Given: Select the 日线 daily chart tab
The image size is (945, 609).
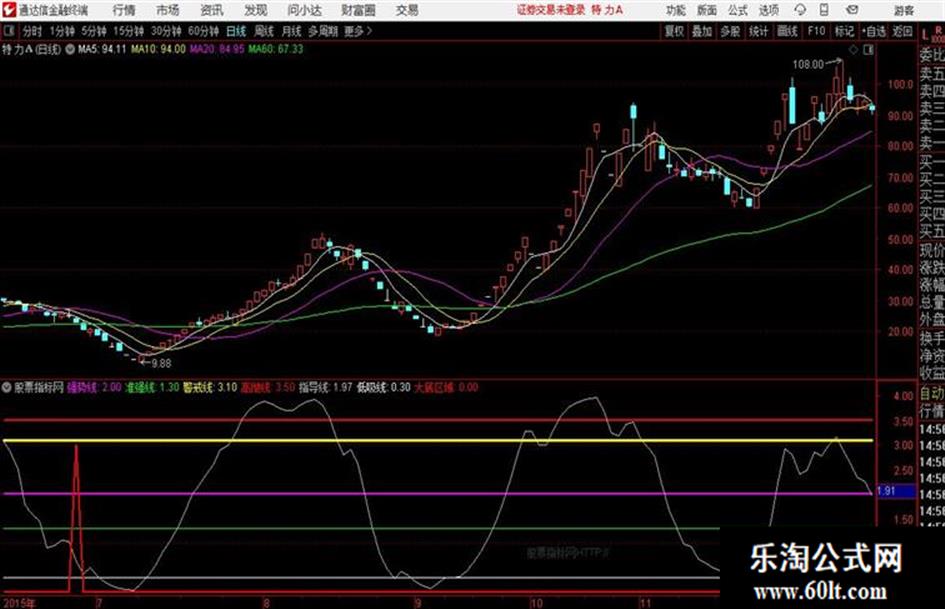Looking at the screenshot, I should pyautogui.click(x=236, y=31).
